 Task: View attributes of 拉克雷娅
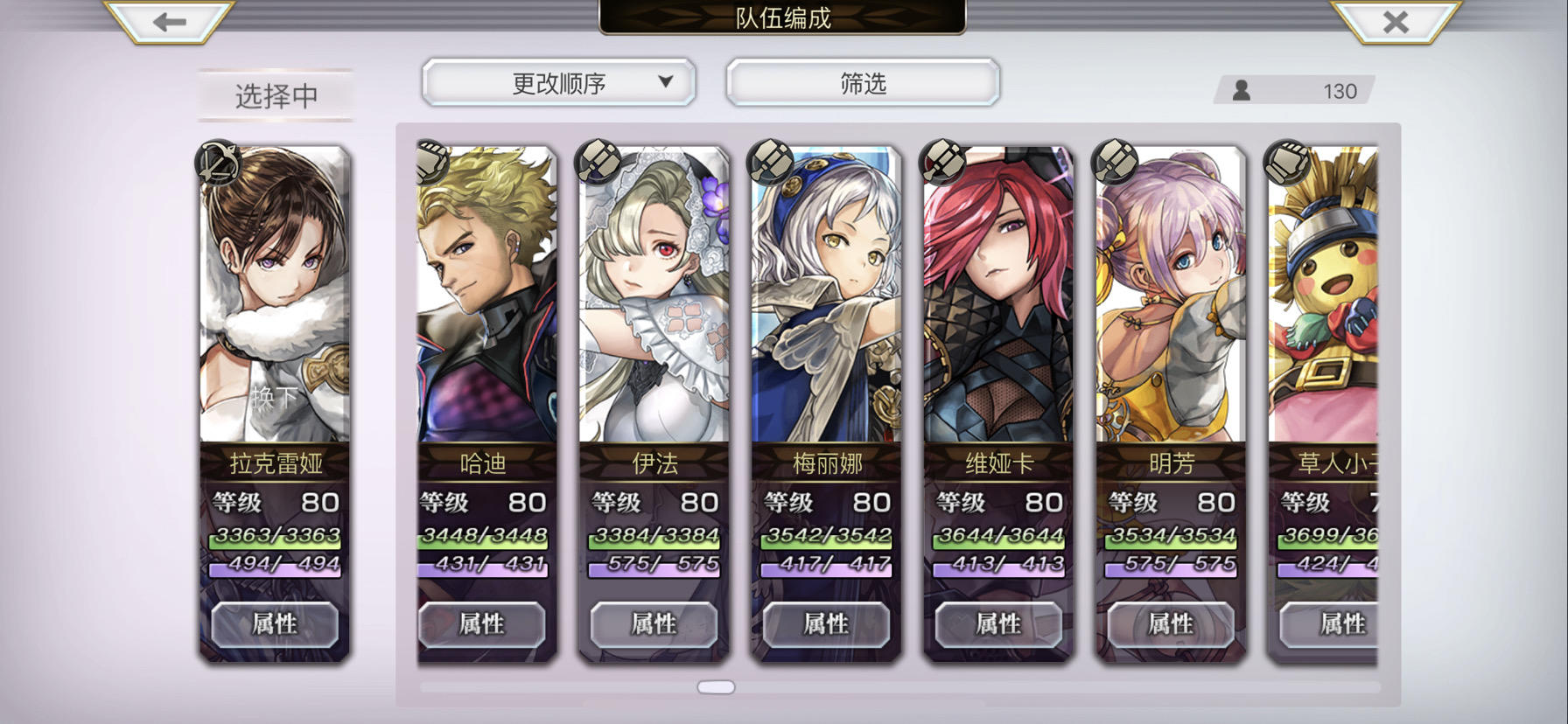click(x=275, y=624)
